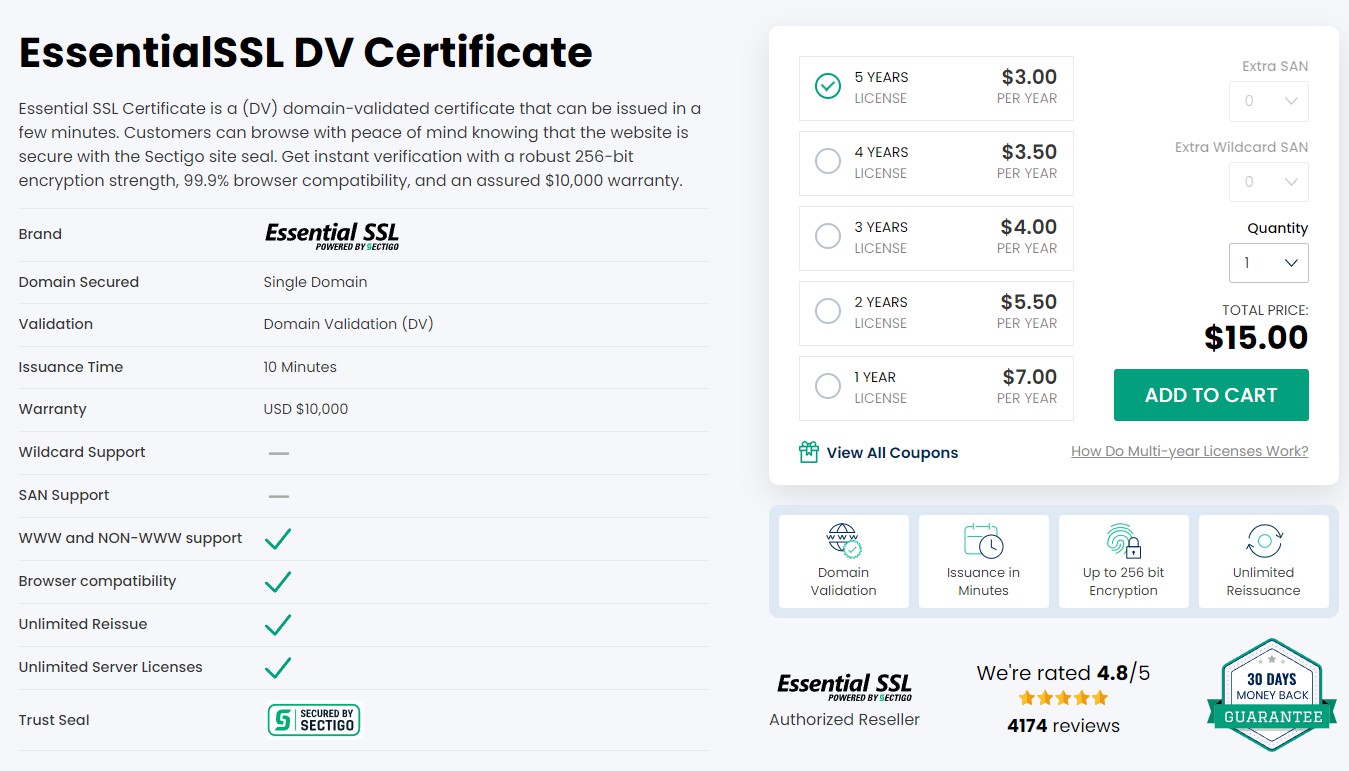Choose the 1 Year license option
The image size is (1349, 771).
pyautogui.click(x=936, y=388)
